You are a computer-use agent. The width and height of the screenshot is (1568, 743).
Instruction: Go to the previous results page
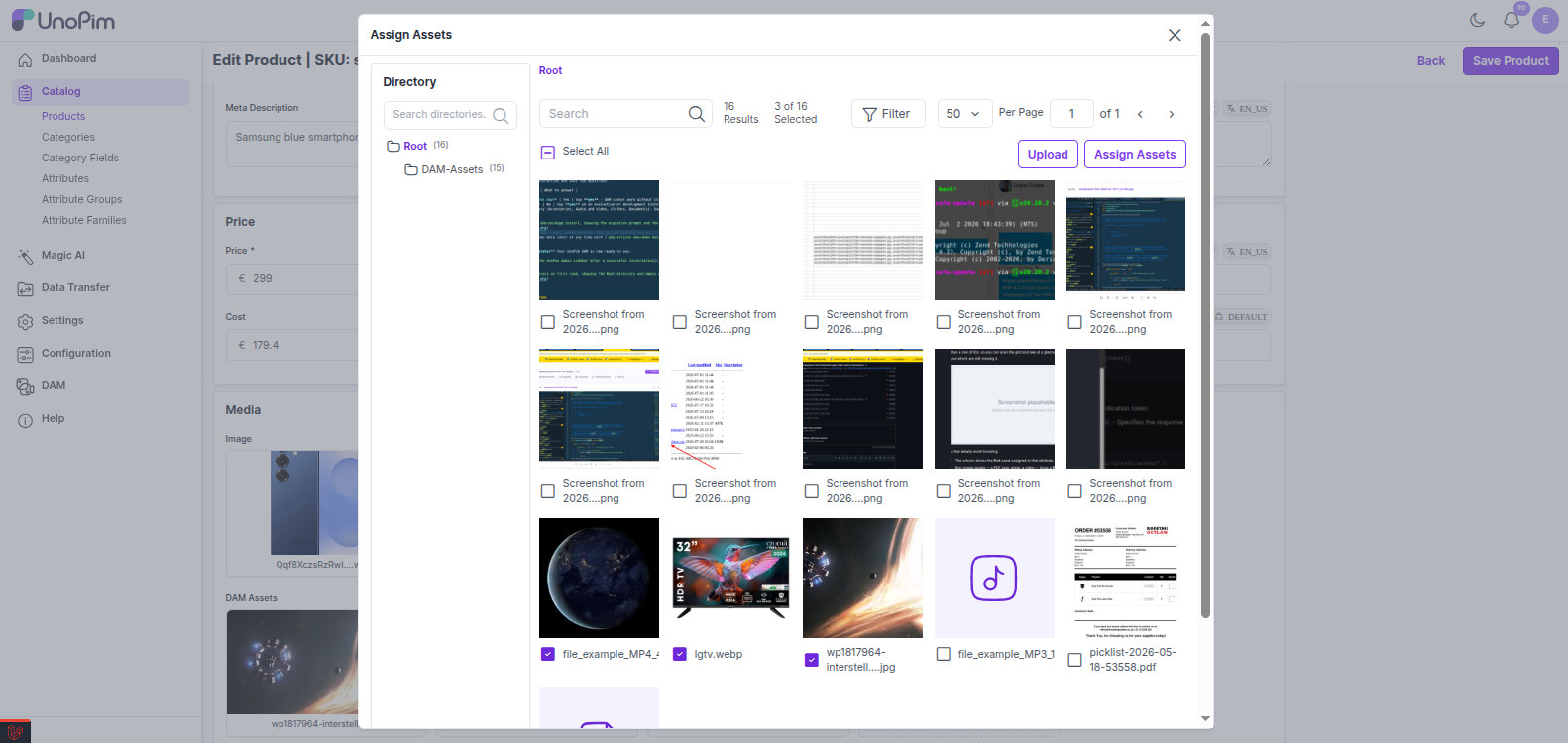click(x=1140, y=114)
